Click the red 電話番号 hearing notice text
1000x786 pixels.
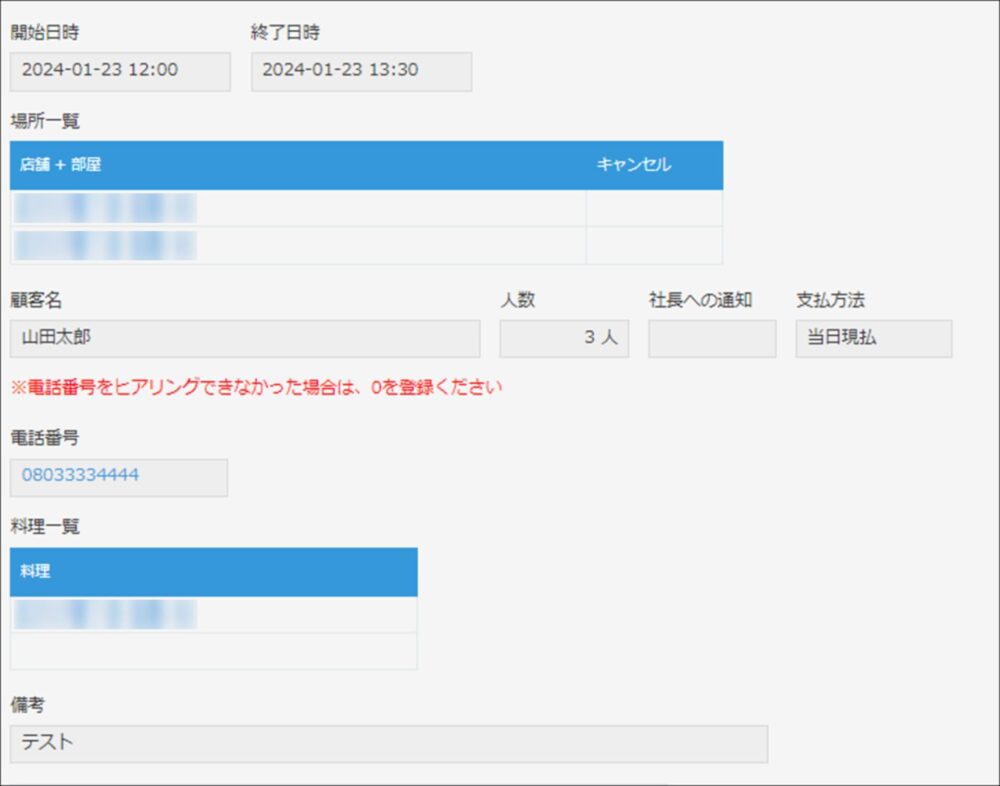tap(256, 387)
